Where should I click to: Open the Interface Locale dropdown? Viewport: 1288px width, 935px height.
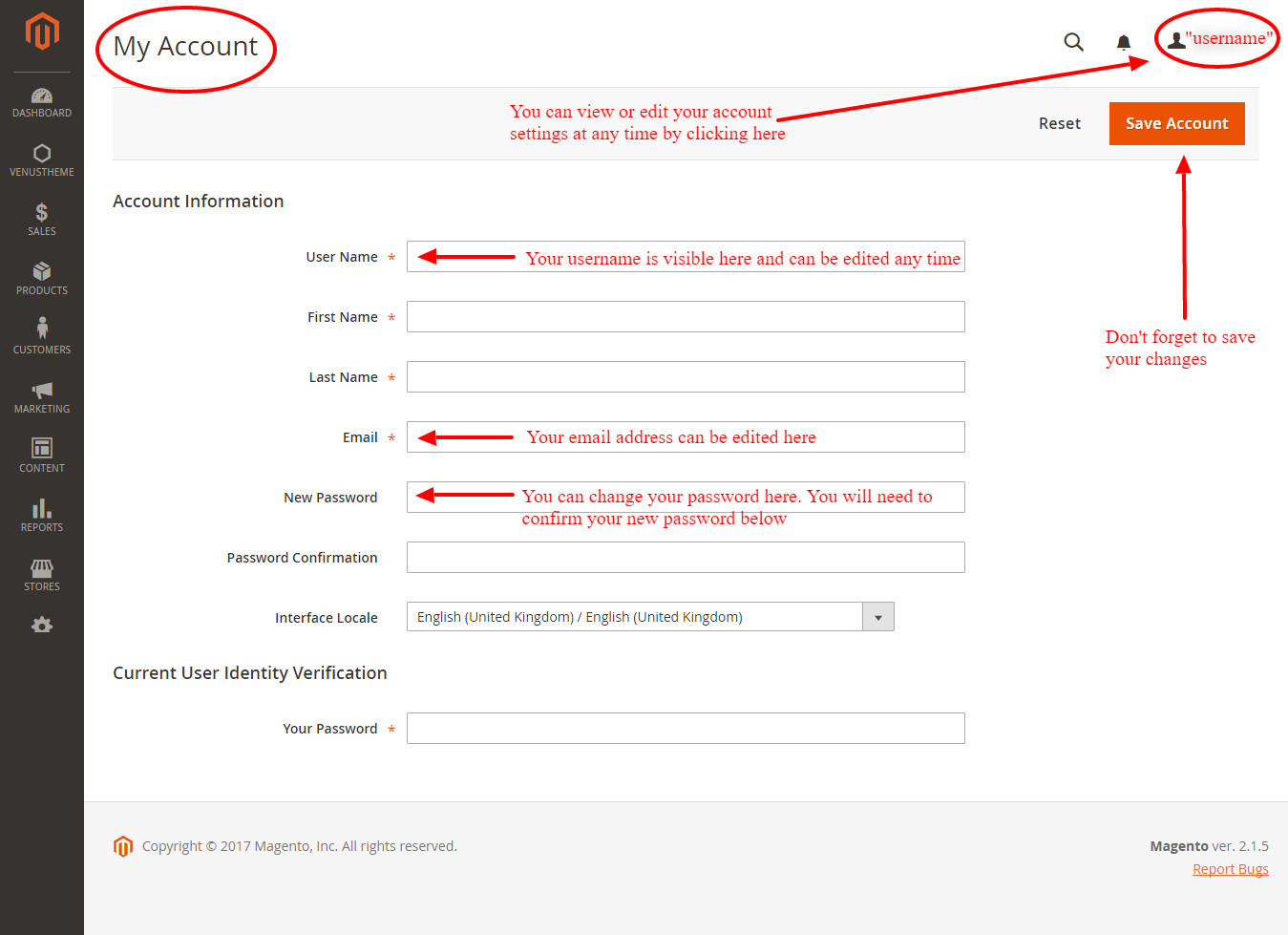pyautogui.click(x=650, y=617)
